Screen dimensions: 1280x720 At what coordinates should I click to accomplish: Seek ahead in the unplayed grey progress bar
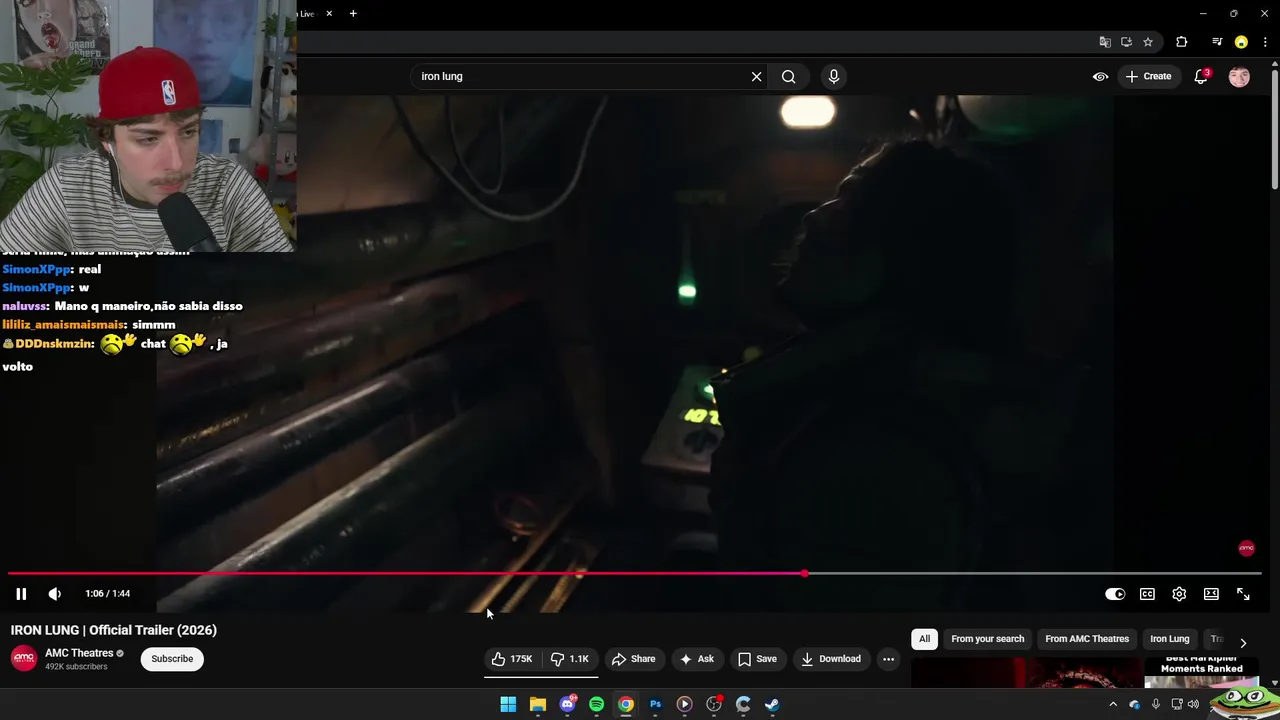click(x=1035, y=574)
